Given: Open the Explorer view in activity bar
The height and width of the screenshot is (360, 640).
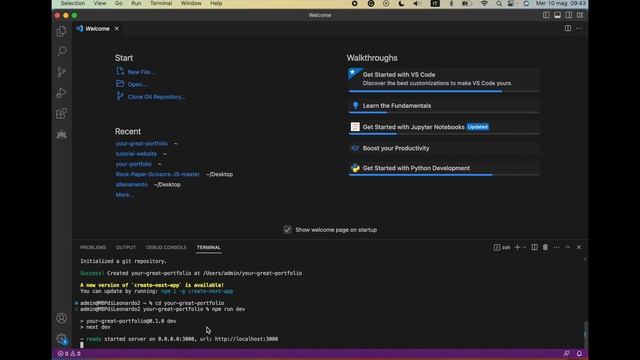Looking at the screenshot, I should tap(61, 31).
